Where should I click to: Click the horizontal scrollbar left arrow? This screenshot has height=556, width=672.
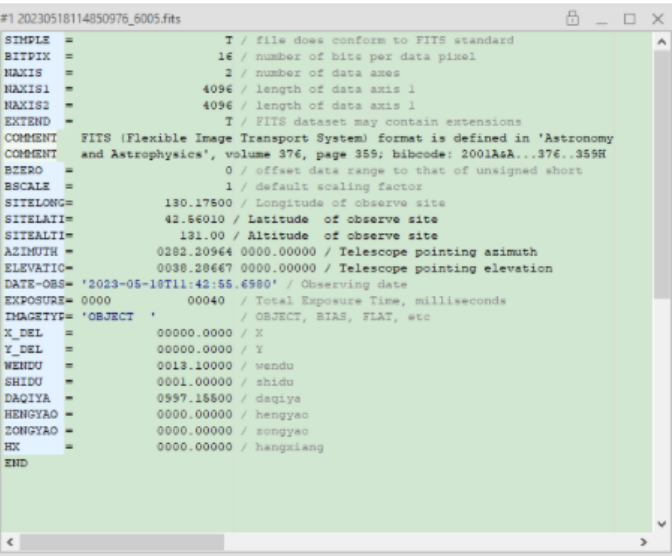coord(9,543)
